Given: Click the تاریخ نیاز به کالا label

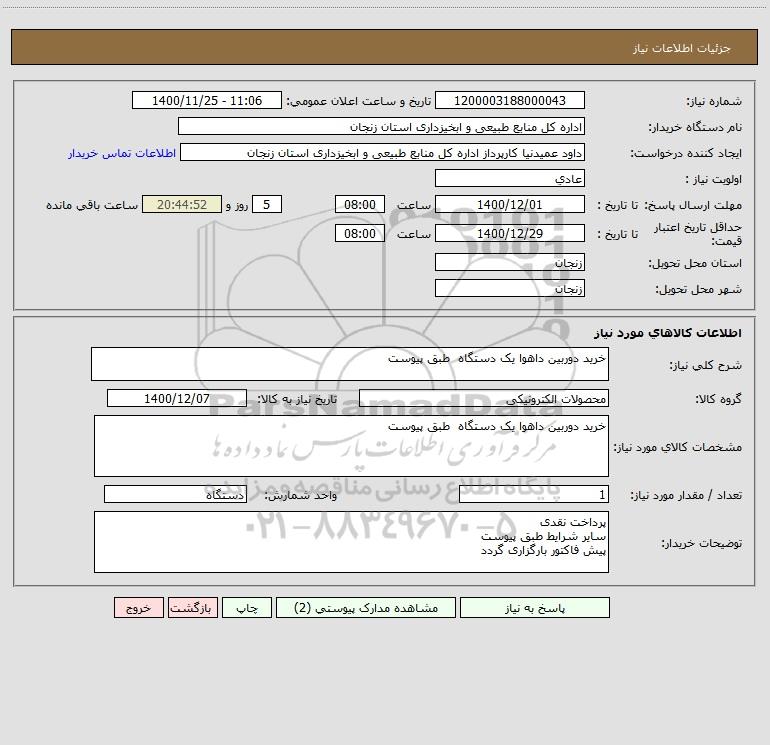Looking at the screenshot, I should tap(297, 399).
